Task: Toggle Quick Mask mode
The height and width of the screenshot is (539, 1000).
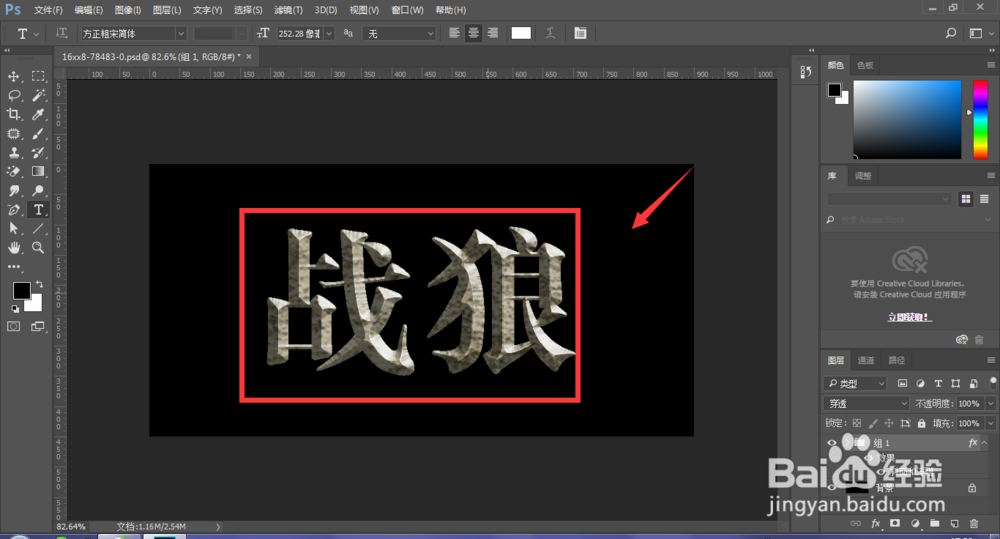Action: pos(13,326)
